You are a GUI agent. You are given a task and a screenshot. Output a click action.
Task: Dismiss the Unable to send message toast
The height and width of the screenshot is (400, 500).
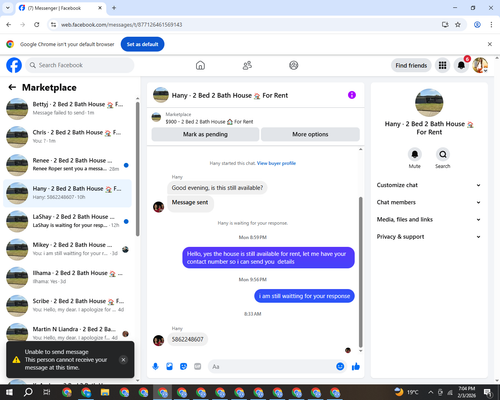pyautogui.click(x=123, y=360)
